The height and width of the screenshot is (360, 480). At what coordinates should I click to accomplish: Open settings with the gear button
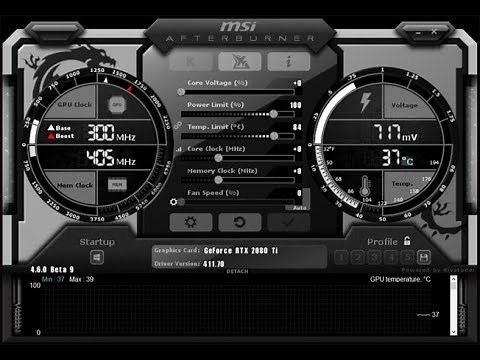(x=190, y=222)
